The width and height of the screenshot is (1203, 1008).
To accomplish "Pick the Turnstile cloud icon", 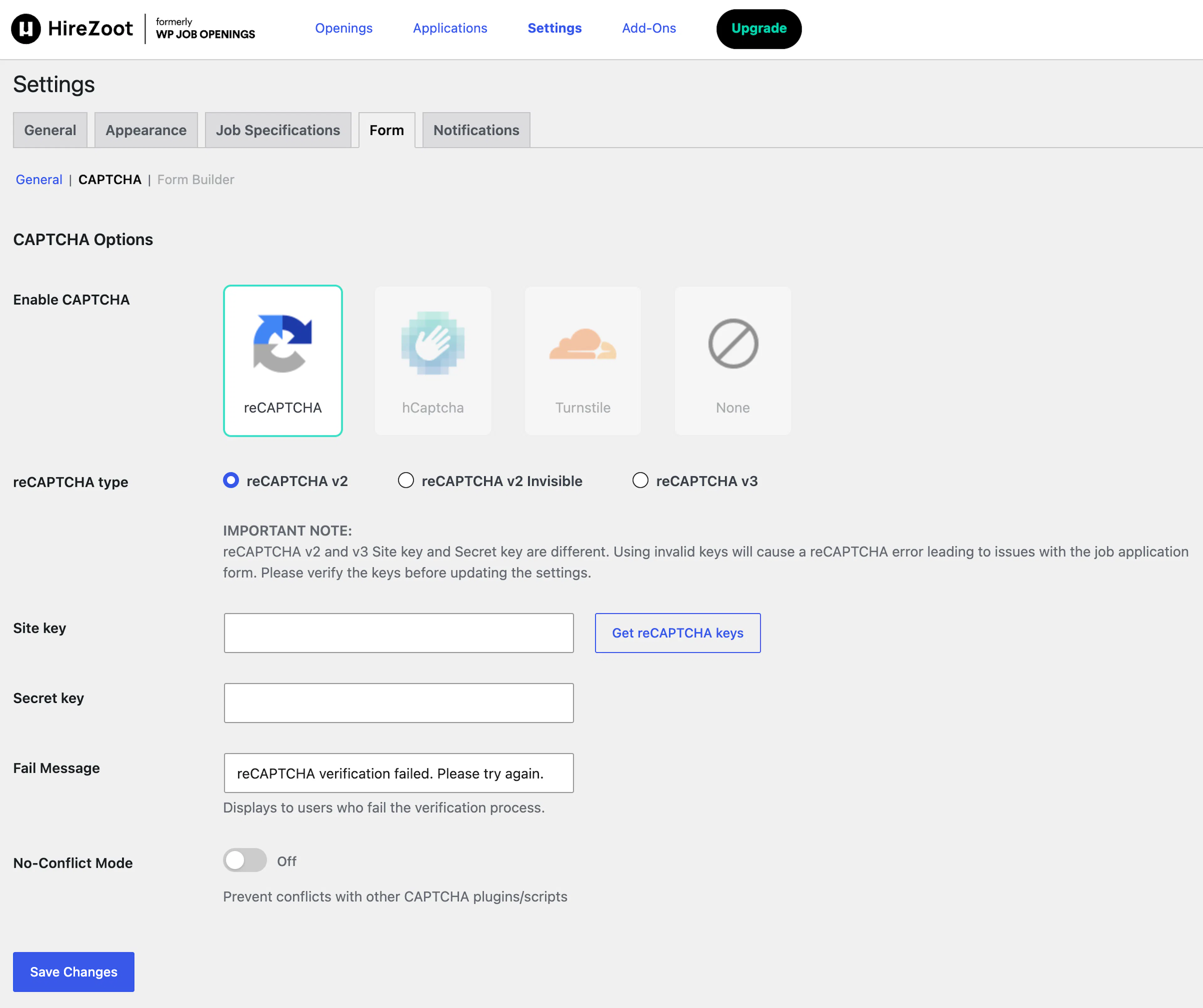I will click(583, 344).
